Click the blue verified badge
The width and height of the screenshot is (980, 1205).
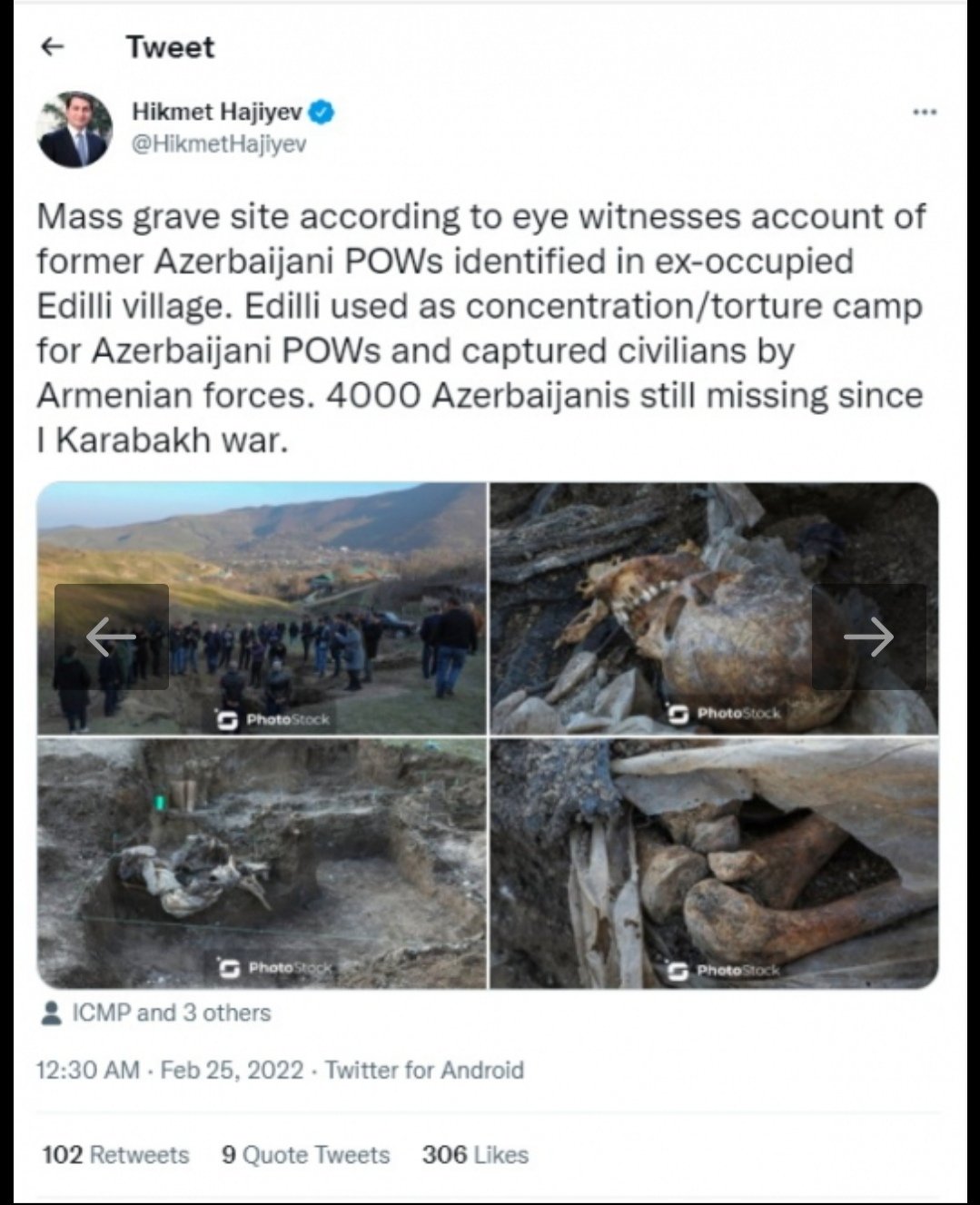(x=324, y=113)
